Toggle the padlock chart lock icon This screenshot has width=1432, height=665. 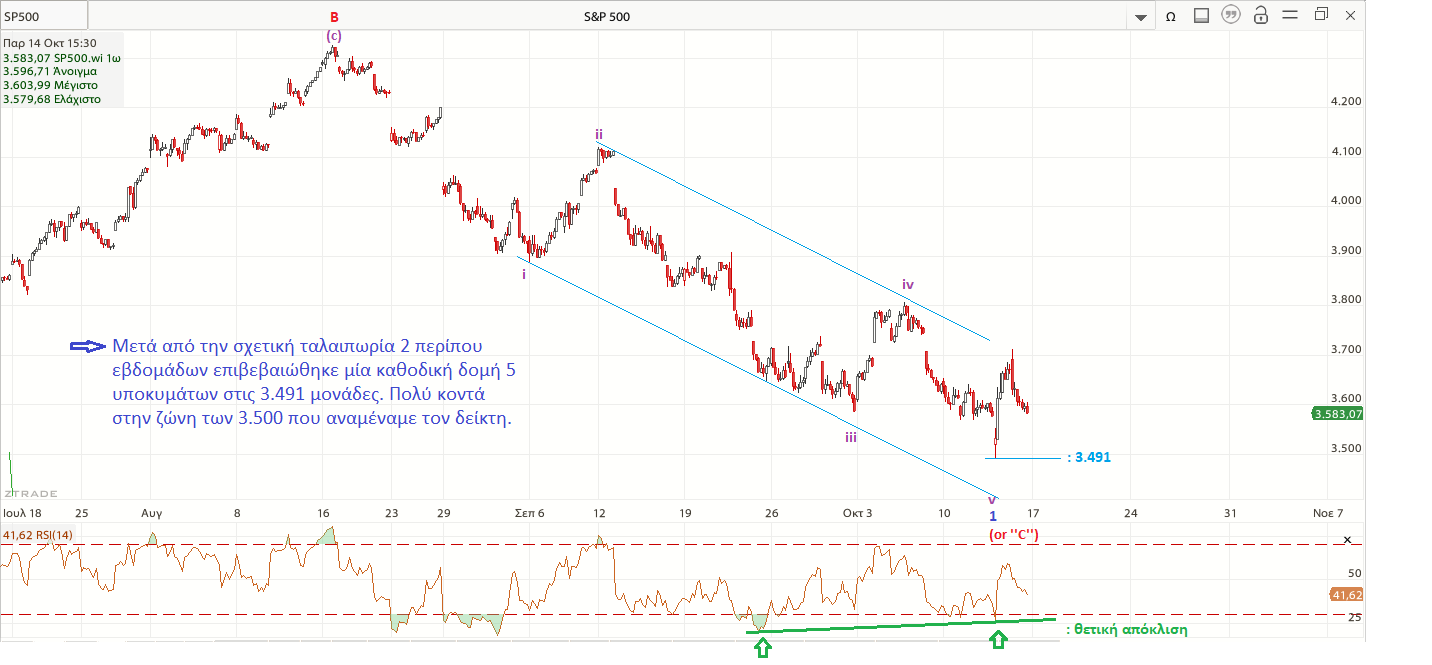[1261, 16]
